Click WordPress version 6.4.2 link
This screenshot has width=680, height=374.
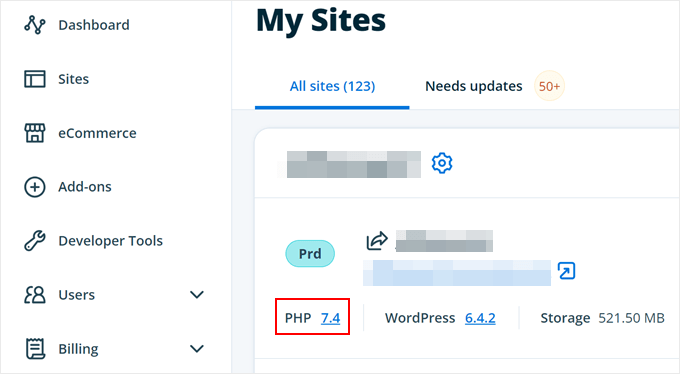(x=480, y=318)
